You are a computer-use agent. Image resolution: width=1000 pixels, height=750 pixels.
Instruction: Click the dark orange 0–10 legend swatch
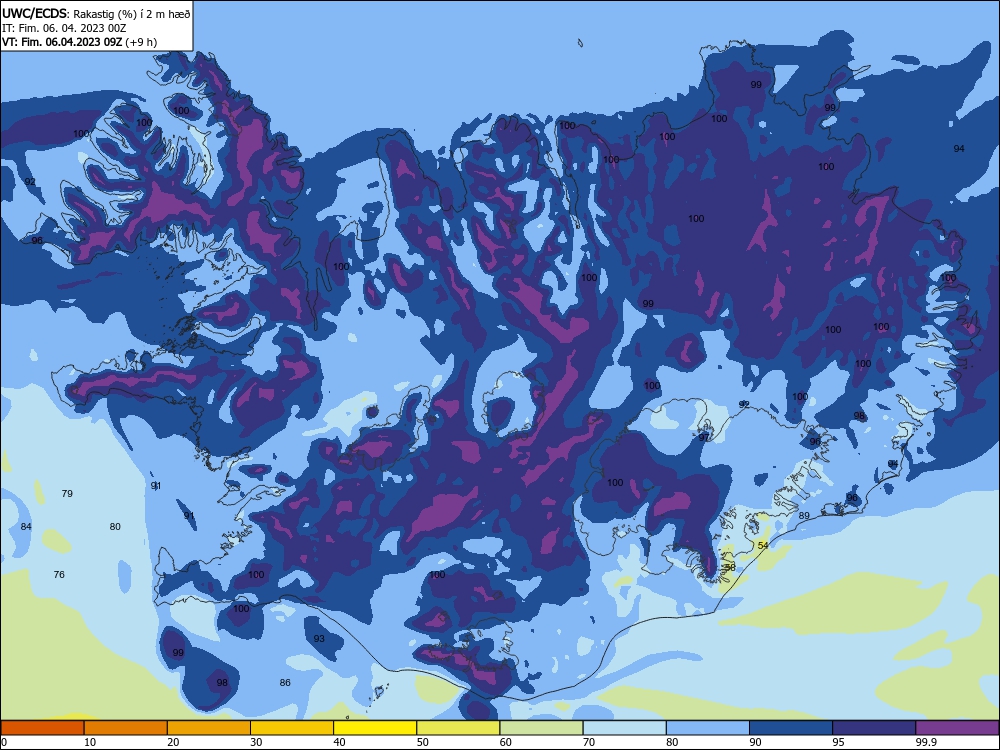[42, 728]
